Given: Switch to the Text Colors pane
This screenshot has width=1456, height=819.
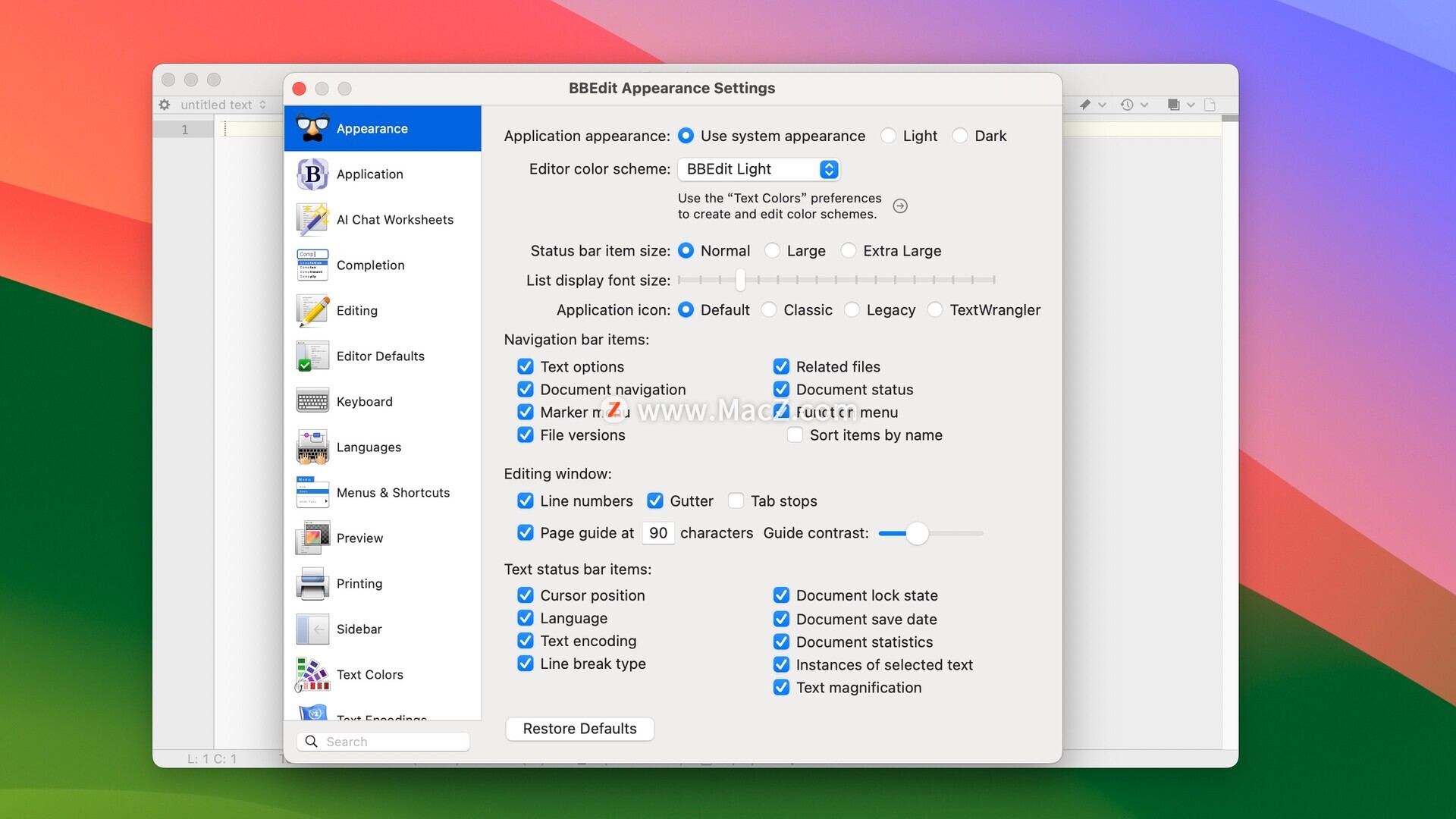Looking at the screenshot, I should (382, 674).
